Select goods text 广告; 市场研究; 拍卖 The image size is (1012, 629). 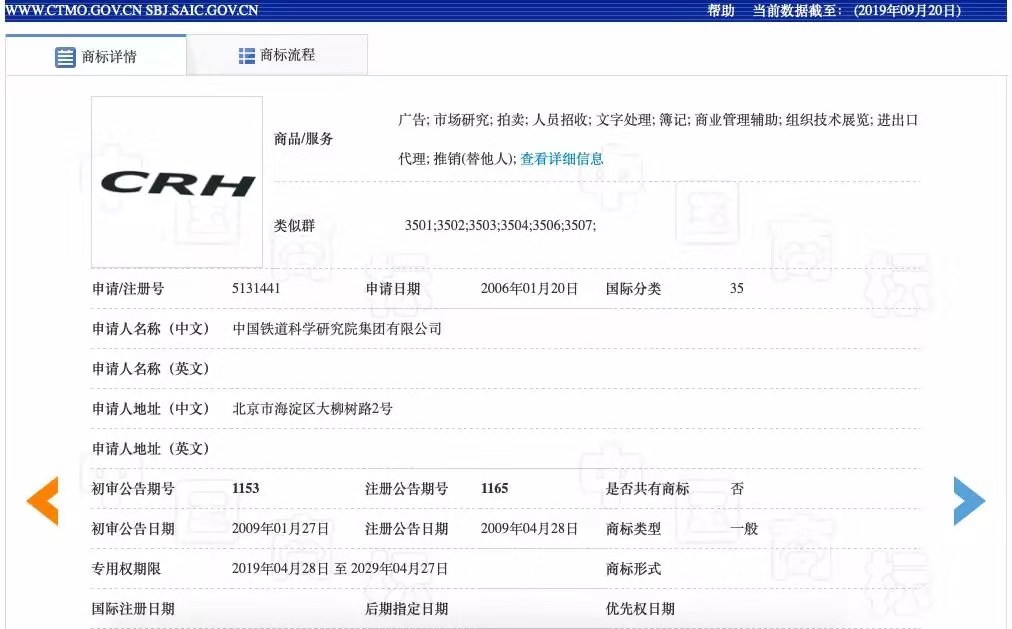[462, 120]
